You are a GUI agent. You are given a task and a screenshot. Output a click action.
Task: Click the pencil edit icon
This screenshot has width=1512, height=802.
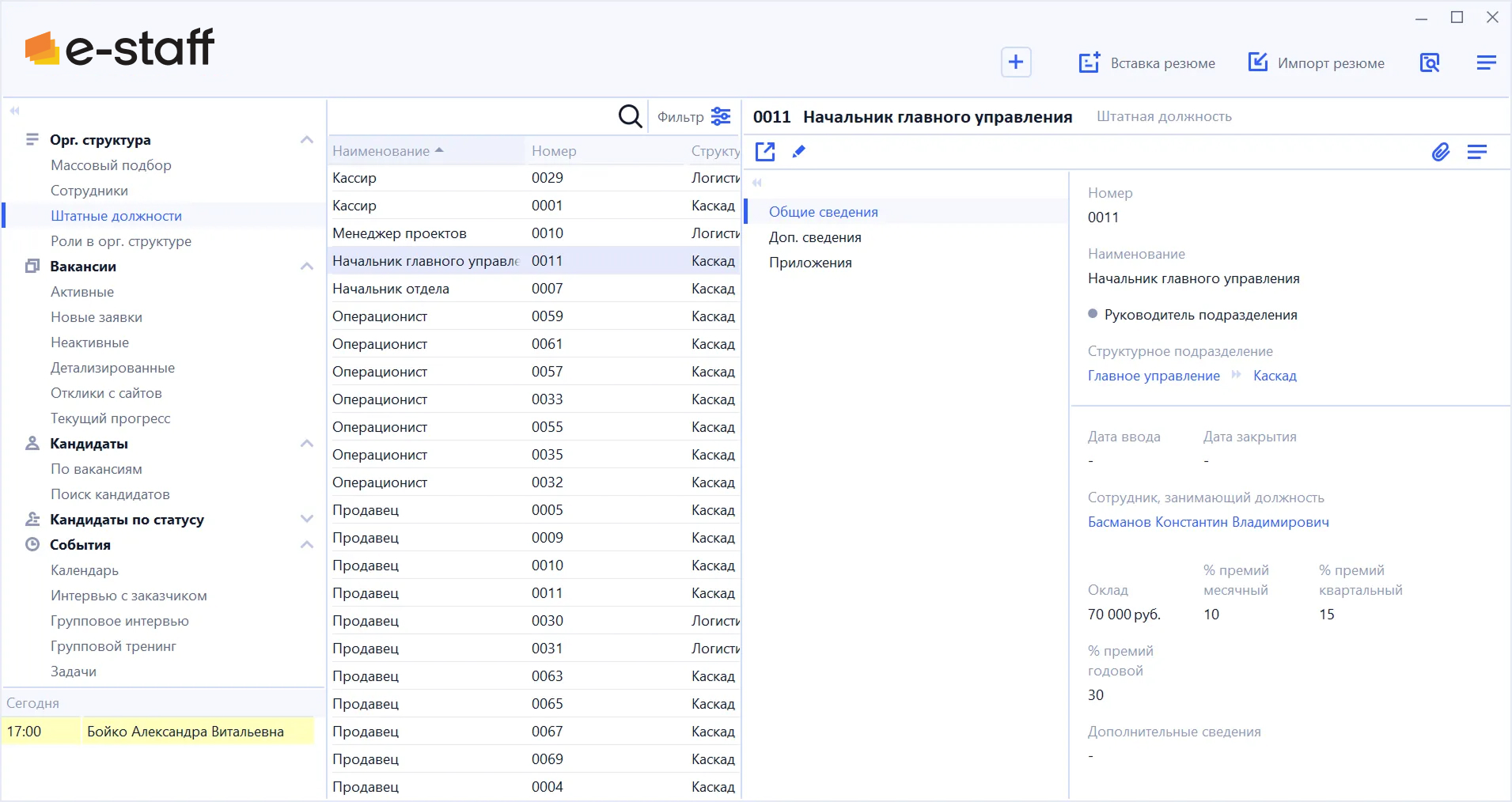click(799, 152)
